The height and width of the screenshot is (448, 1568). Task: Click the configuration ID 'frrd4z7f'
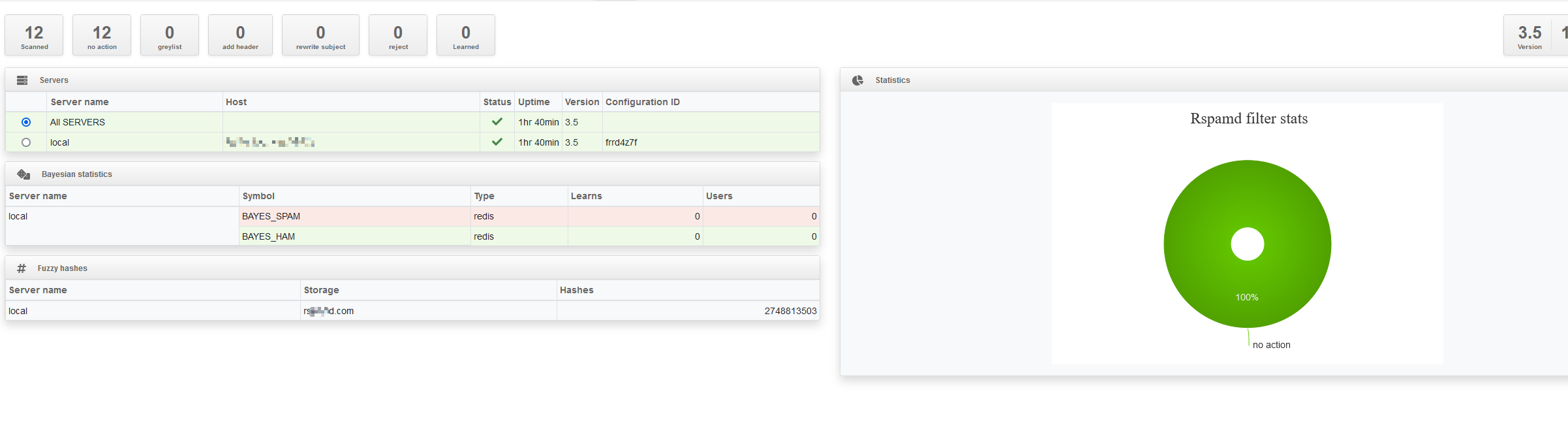[621, 142]
